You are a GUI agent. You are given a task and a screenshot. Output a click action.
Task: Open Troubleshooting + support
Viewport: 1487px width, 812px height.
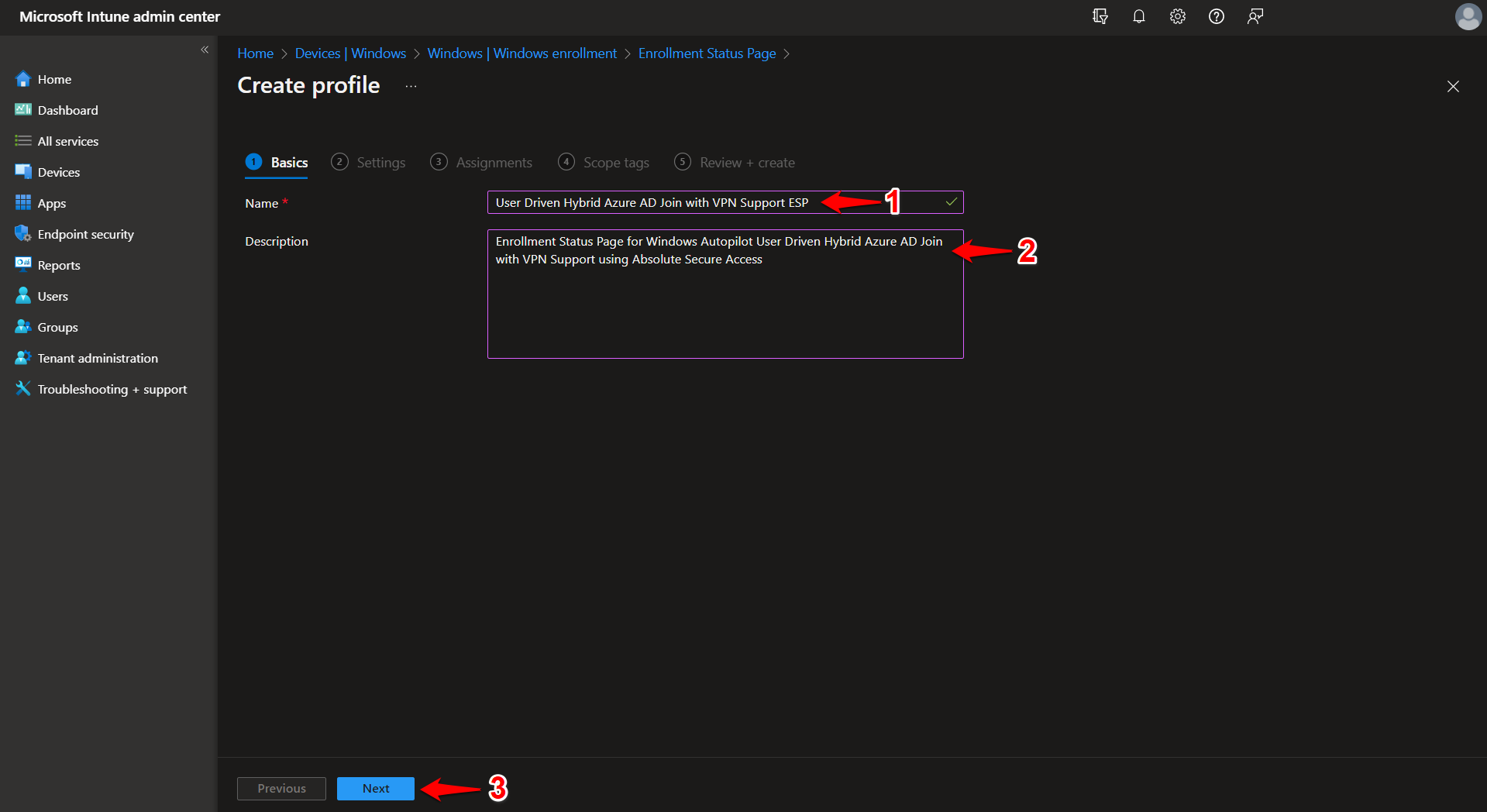[111, 388]
